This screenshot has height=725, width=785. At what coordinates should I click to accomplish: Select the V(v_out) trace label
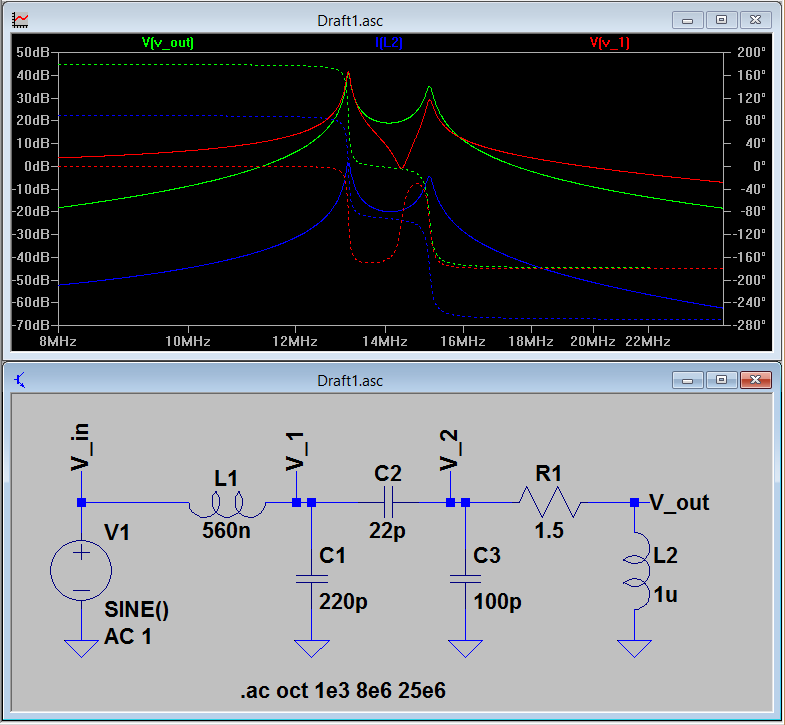168,43
